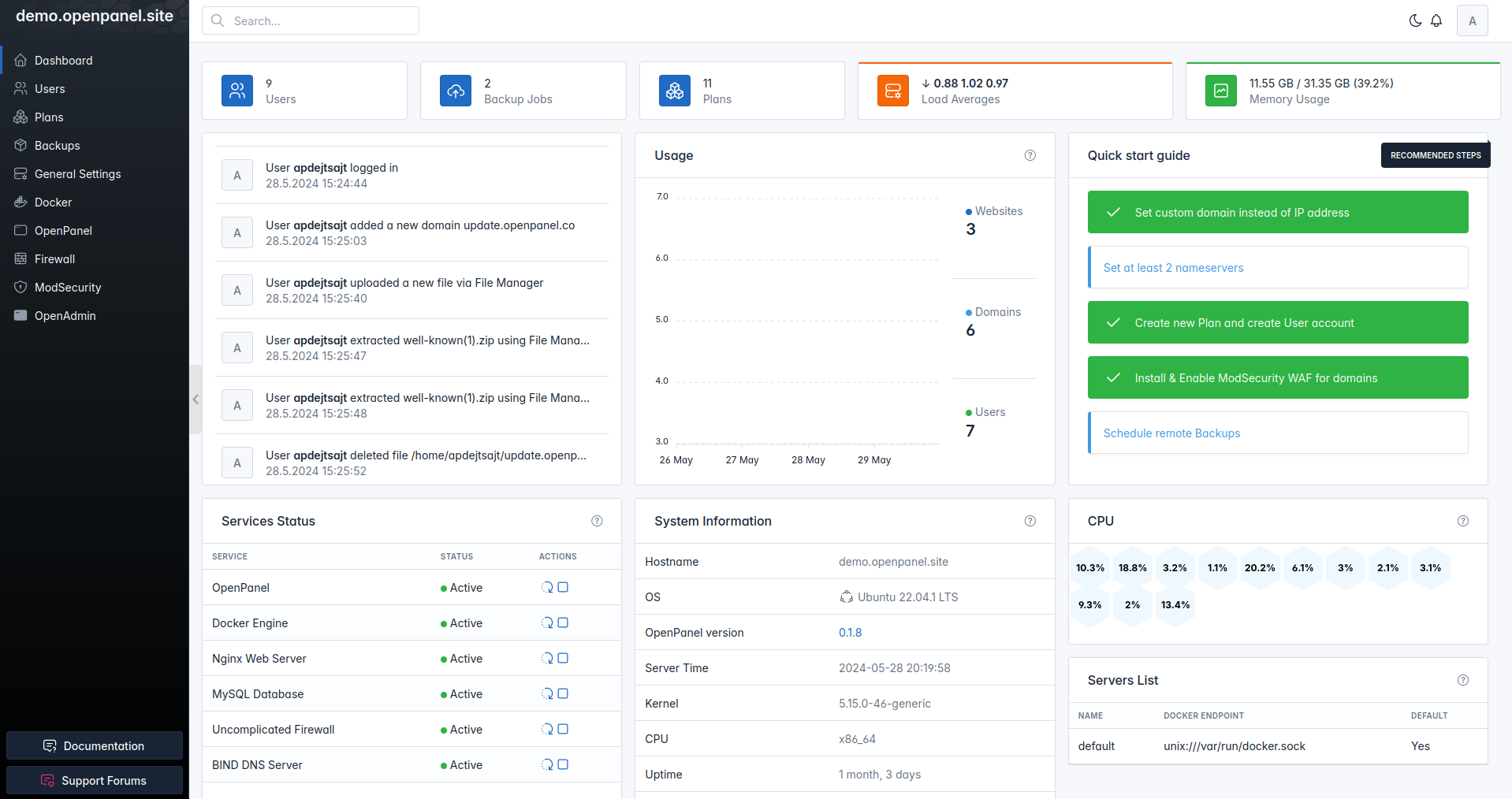Click the Memory Usage green icon
The width and height of the screenshot is (1512, 799).
[x=1221, y=91]
